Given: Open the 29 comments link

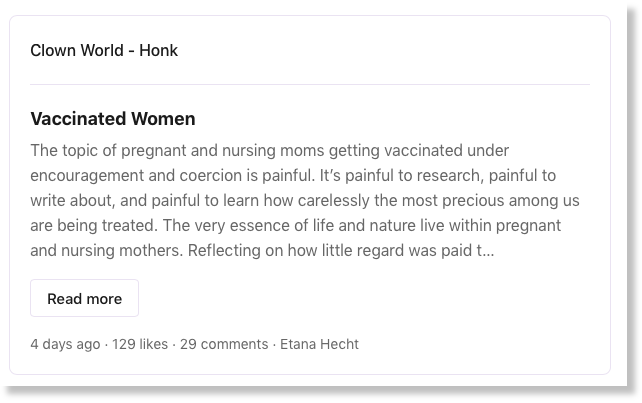Looking at the screenshot, I should (x=224, y=344).
